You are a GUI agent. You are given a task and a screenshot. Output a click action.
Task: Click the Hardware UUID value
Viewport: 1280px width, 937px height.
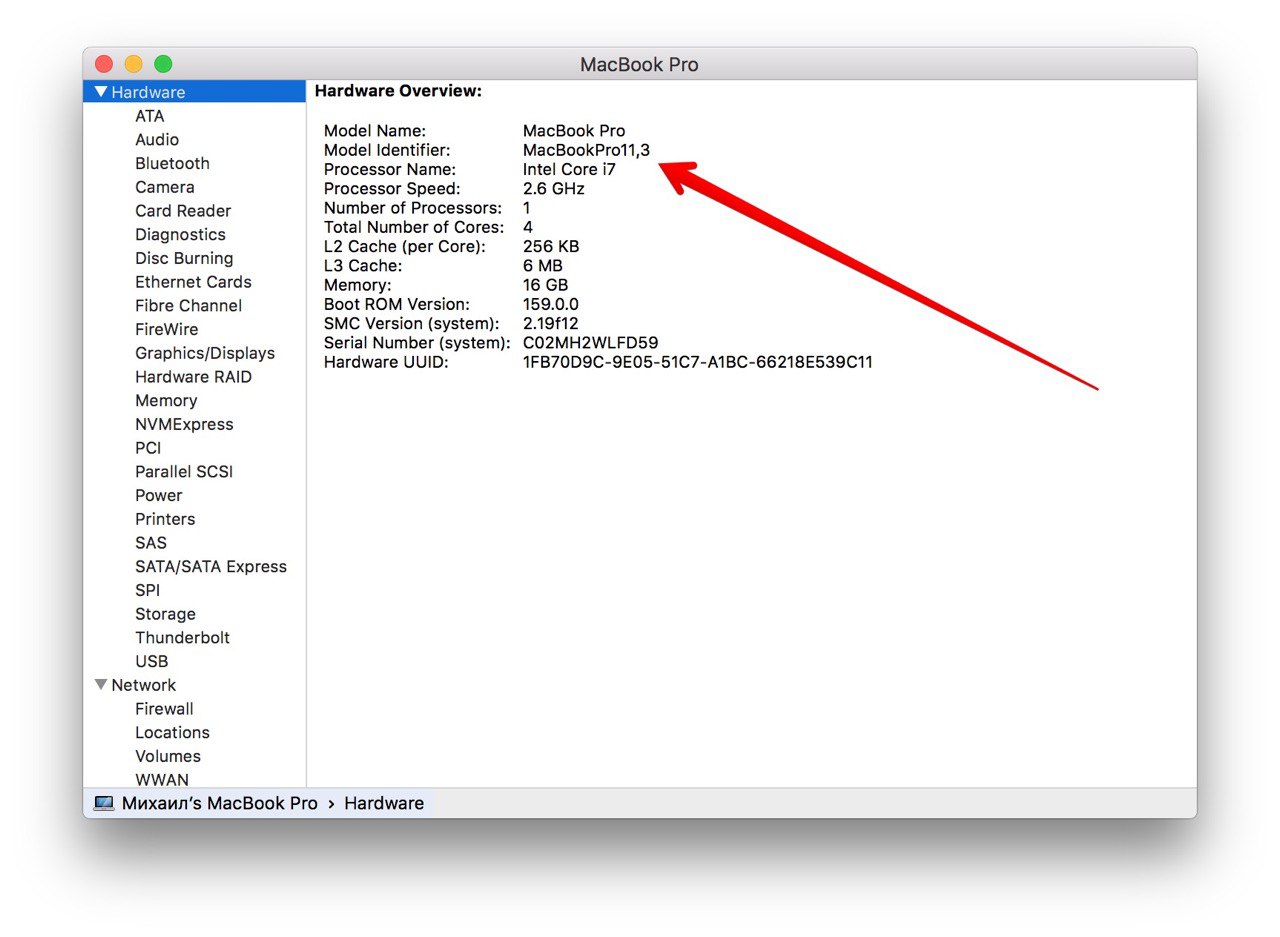click(x=698, y=362)
